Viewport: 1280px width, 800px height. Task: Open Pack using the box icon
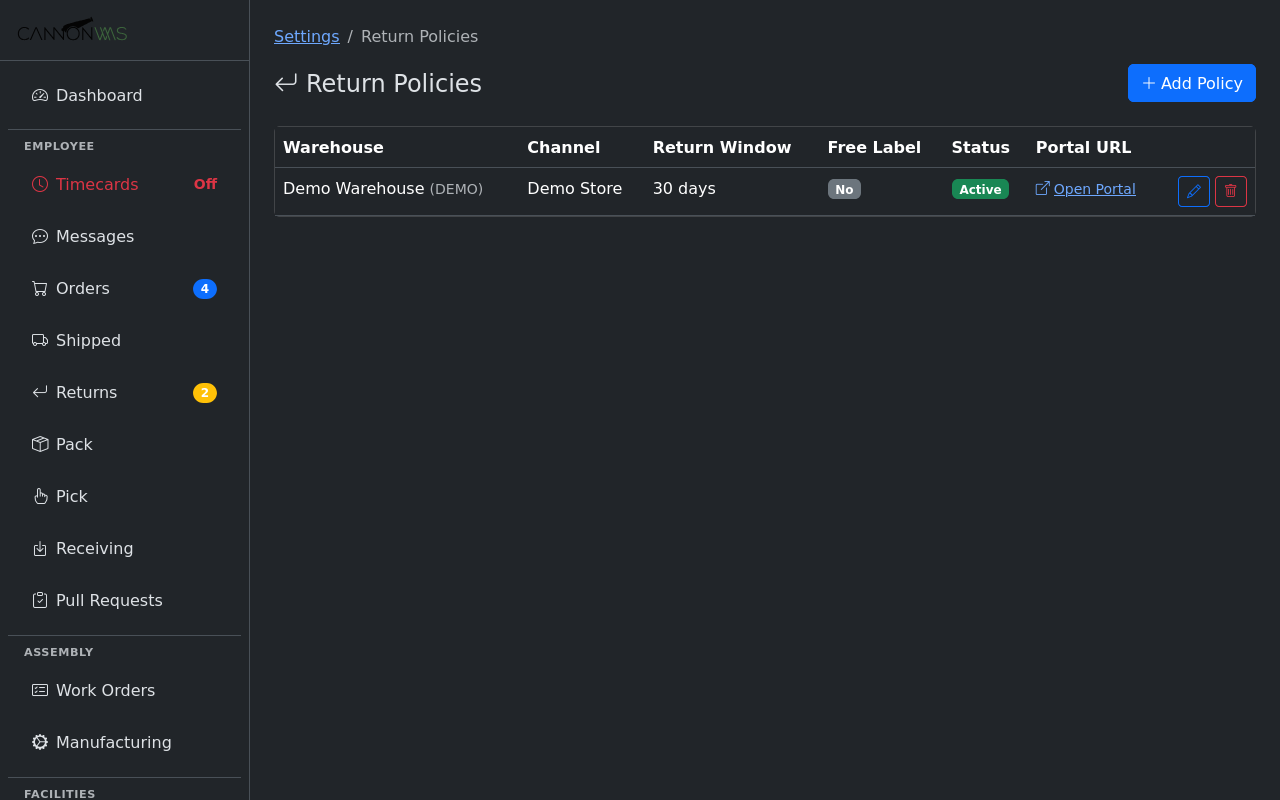38,444
